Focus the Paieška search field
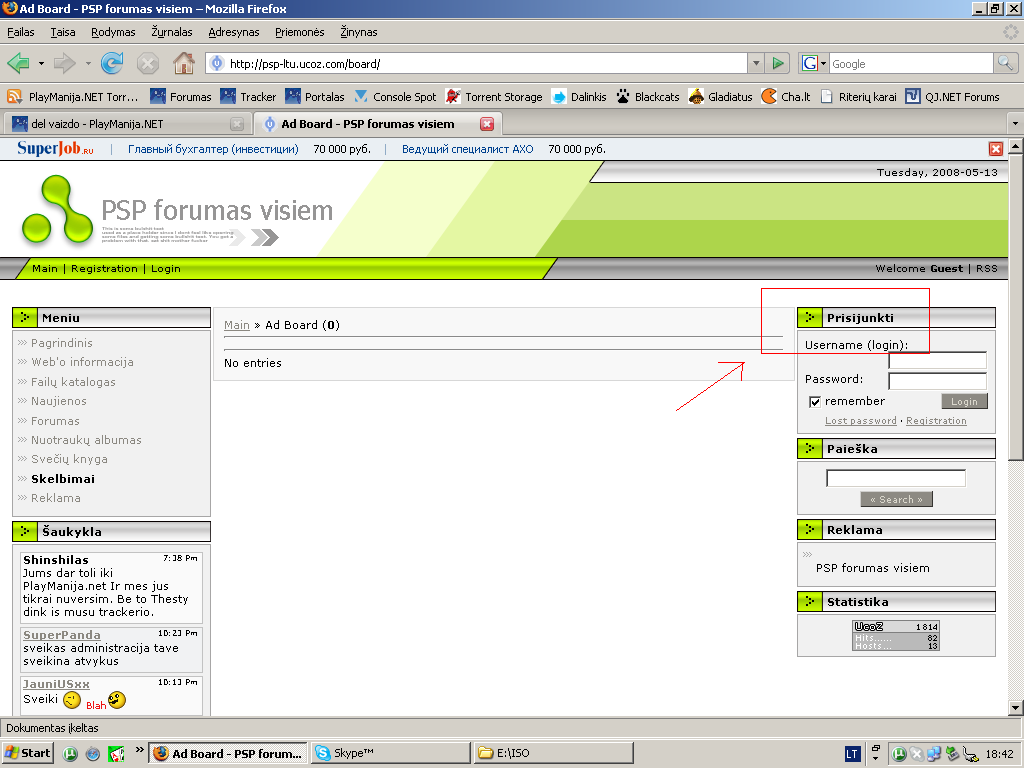Screen dimensions: 1024x768 [895, 478]
